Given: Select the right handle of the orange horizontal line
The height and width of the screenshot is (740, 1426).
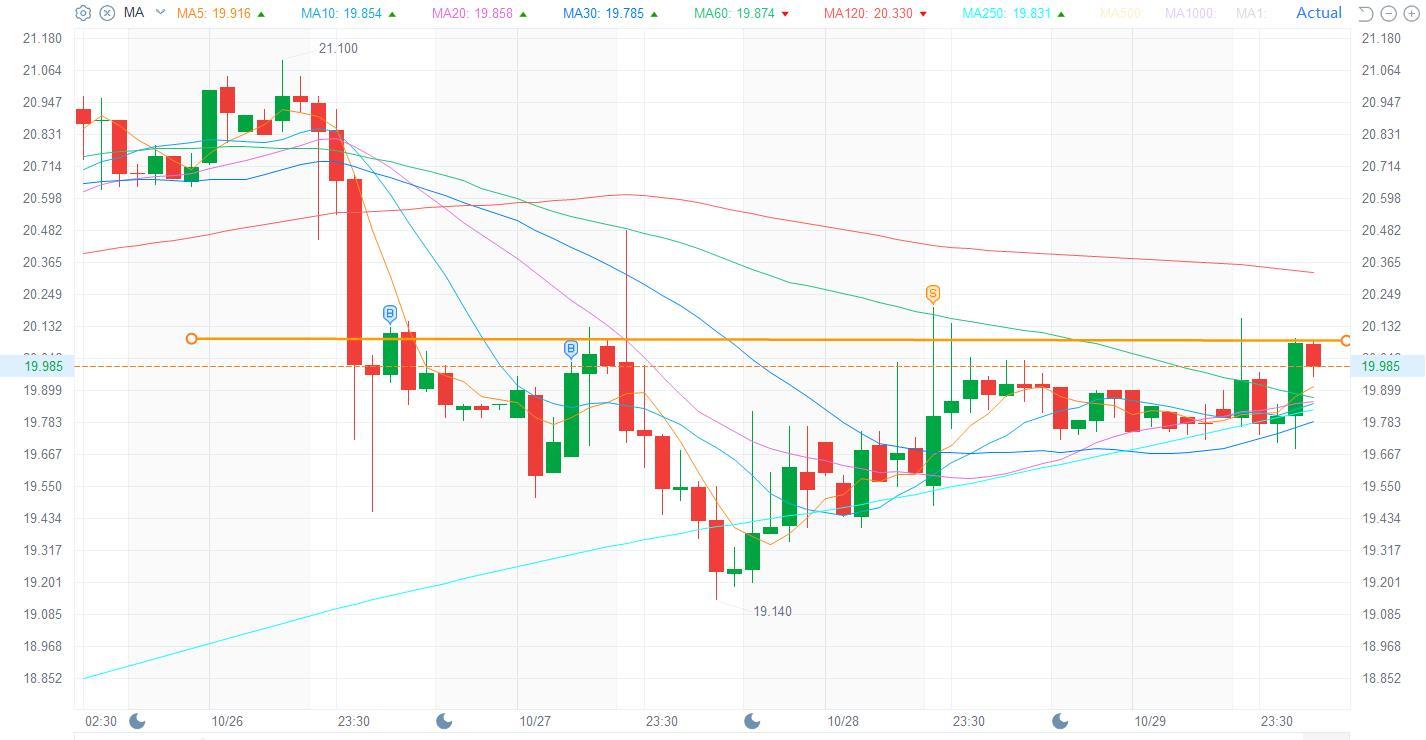Looking at the screenshot, I should [x=1346, y=341].
